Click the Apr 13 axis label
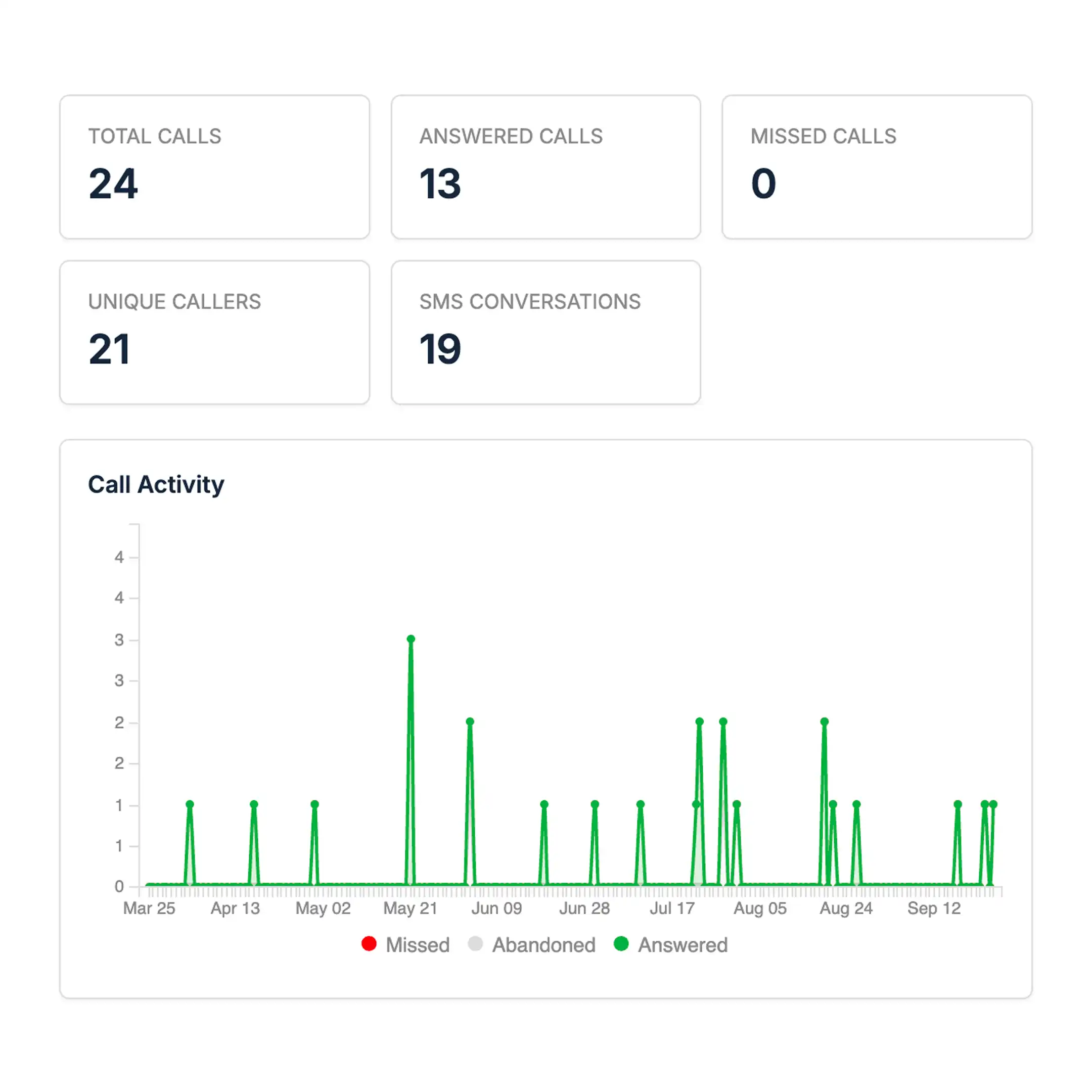1092x1092 pixels. tap(235, 908)
